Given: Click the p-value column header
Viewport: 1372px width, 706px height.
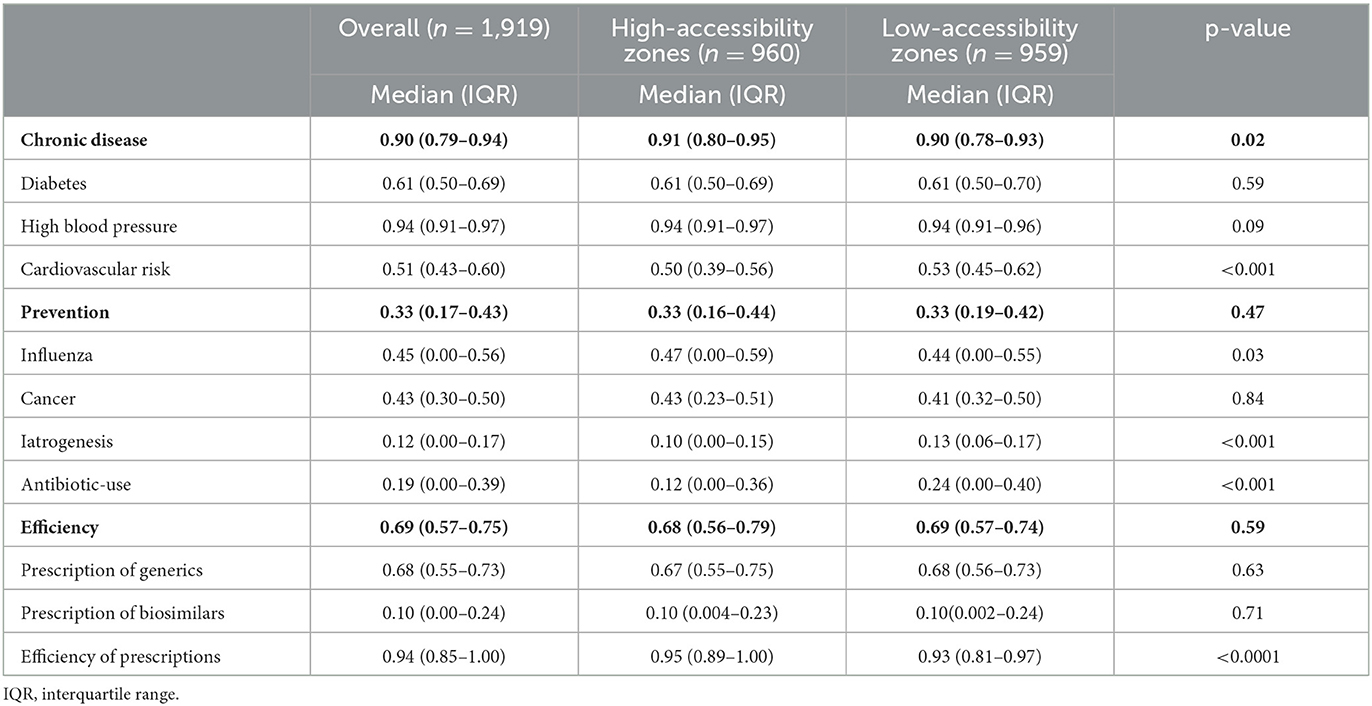Looking at the screenshot, I should pyautogui.click(x=1242, y=29).
